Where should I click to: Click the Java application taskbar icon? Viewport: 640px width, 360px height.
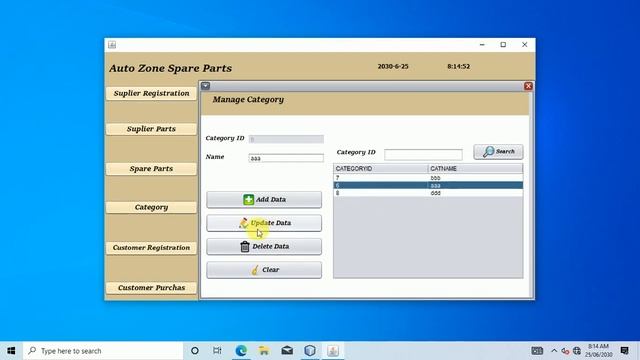coord(333,351)
